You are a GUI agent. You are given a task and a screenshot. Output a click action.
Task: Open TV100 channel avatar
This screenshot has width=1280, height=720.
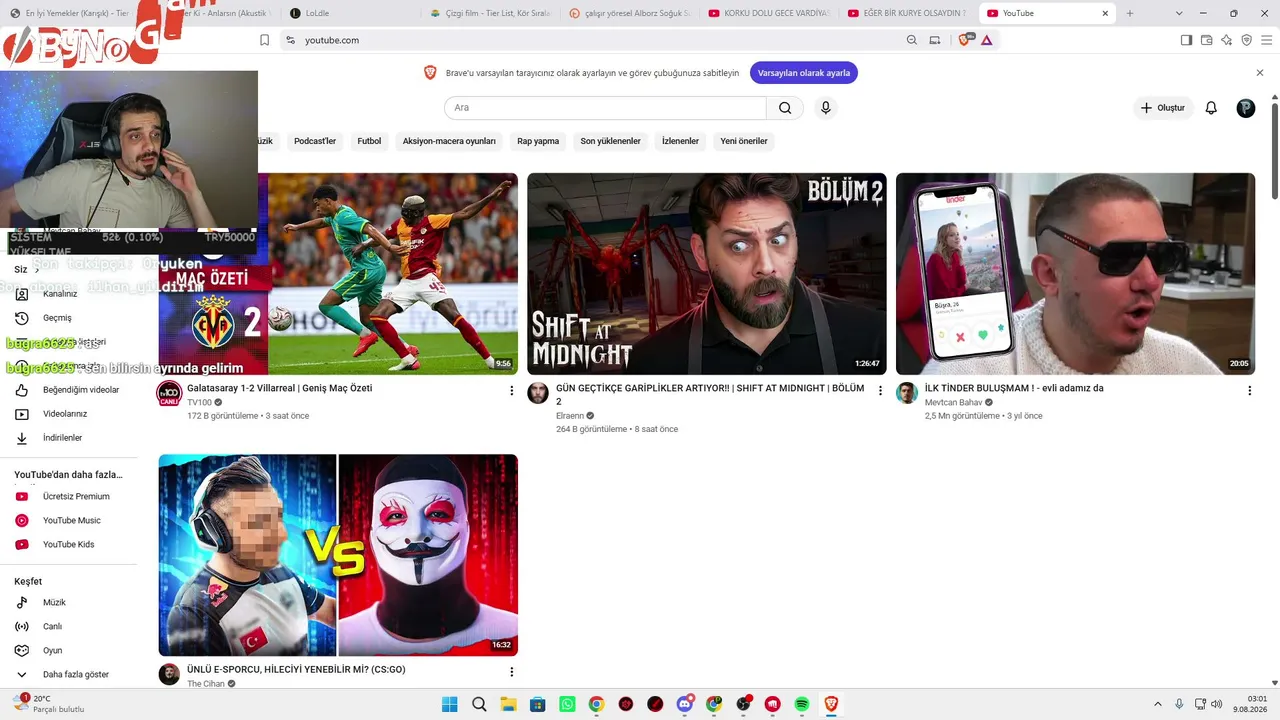click(x=169, y=393)
